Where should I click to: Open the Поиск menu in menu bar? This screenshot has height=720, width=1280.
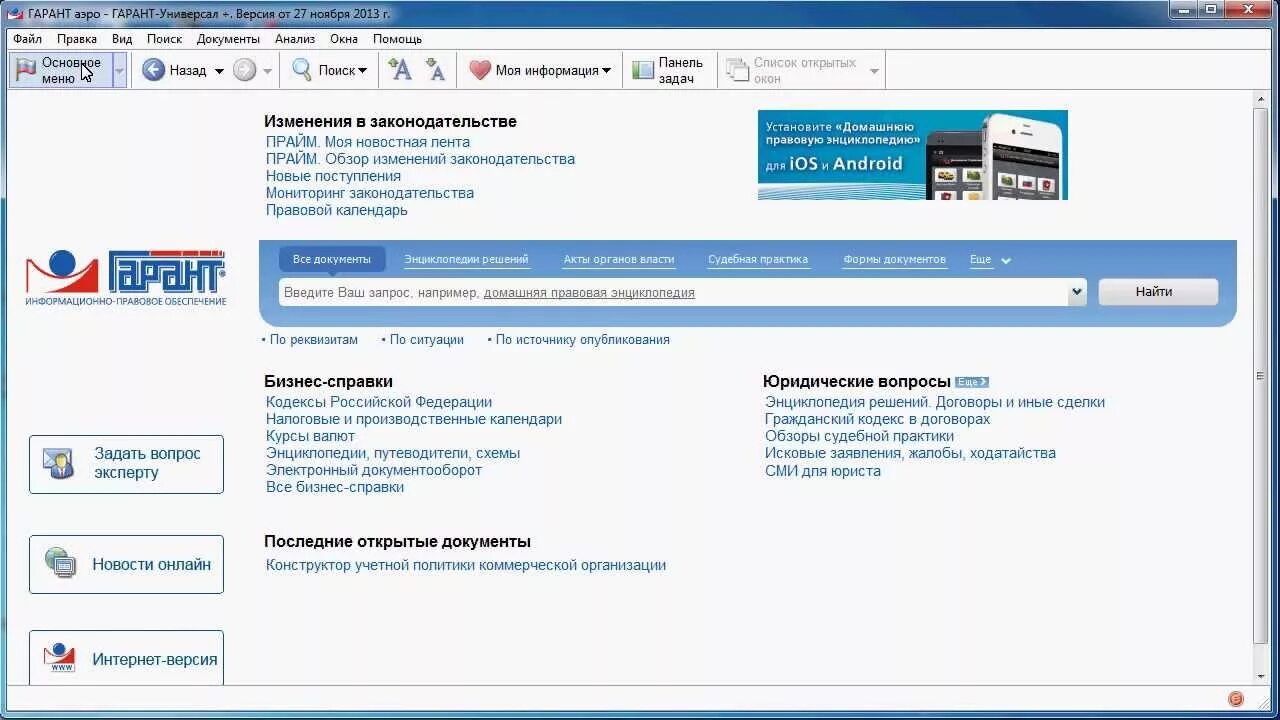pos(164,39)
